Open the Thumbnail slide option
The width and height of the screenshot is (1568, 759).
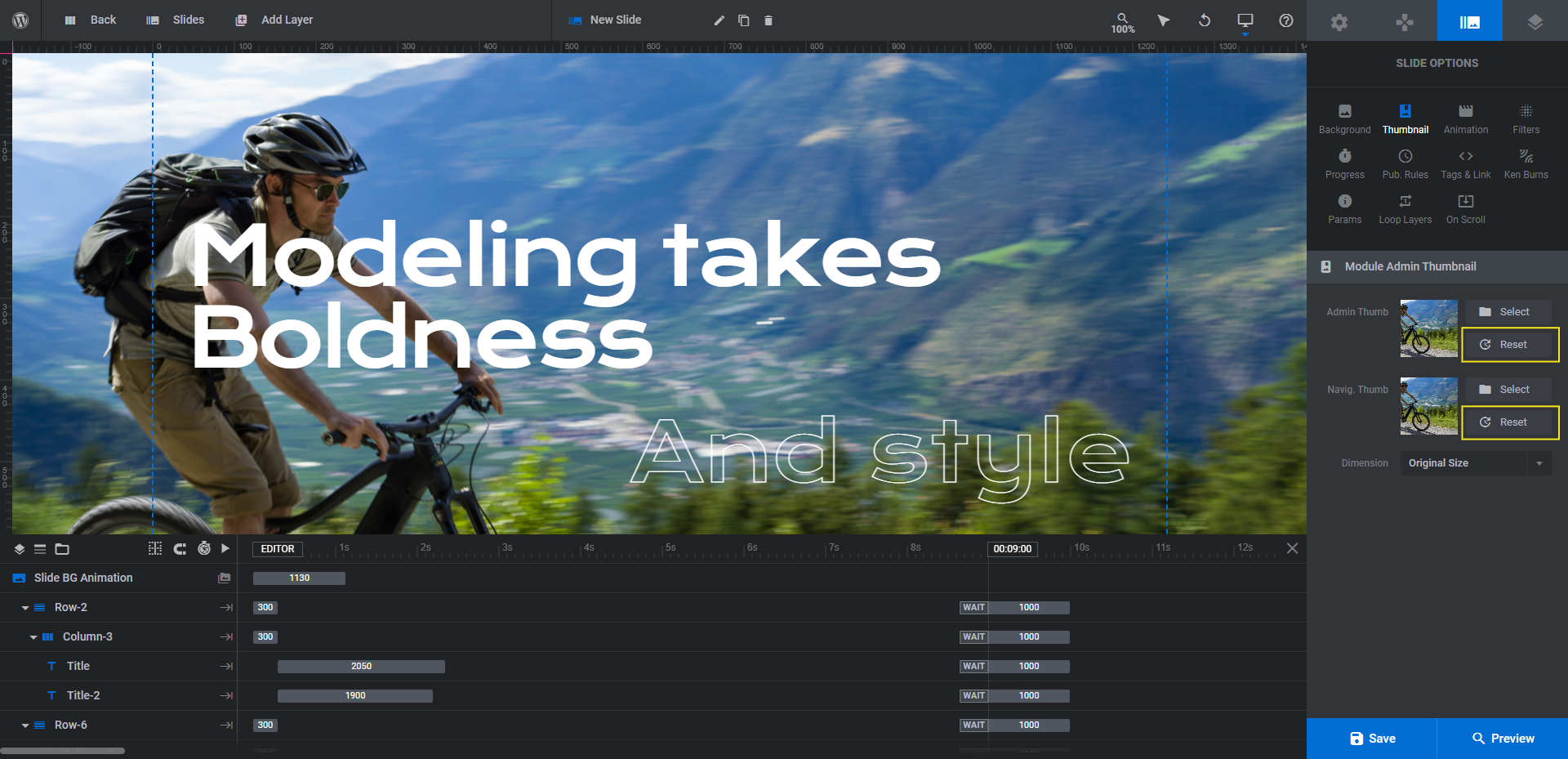(x=1405, y=119)
